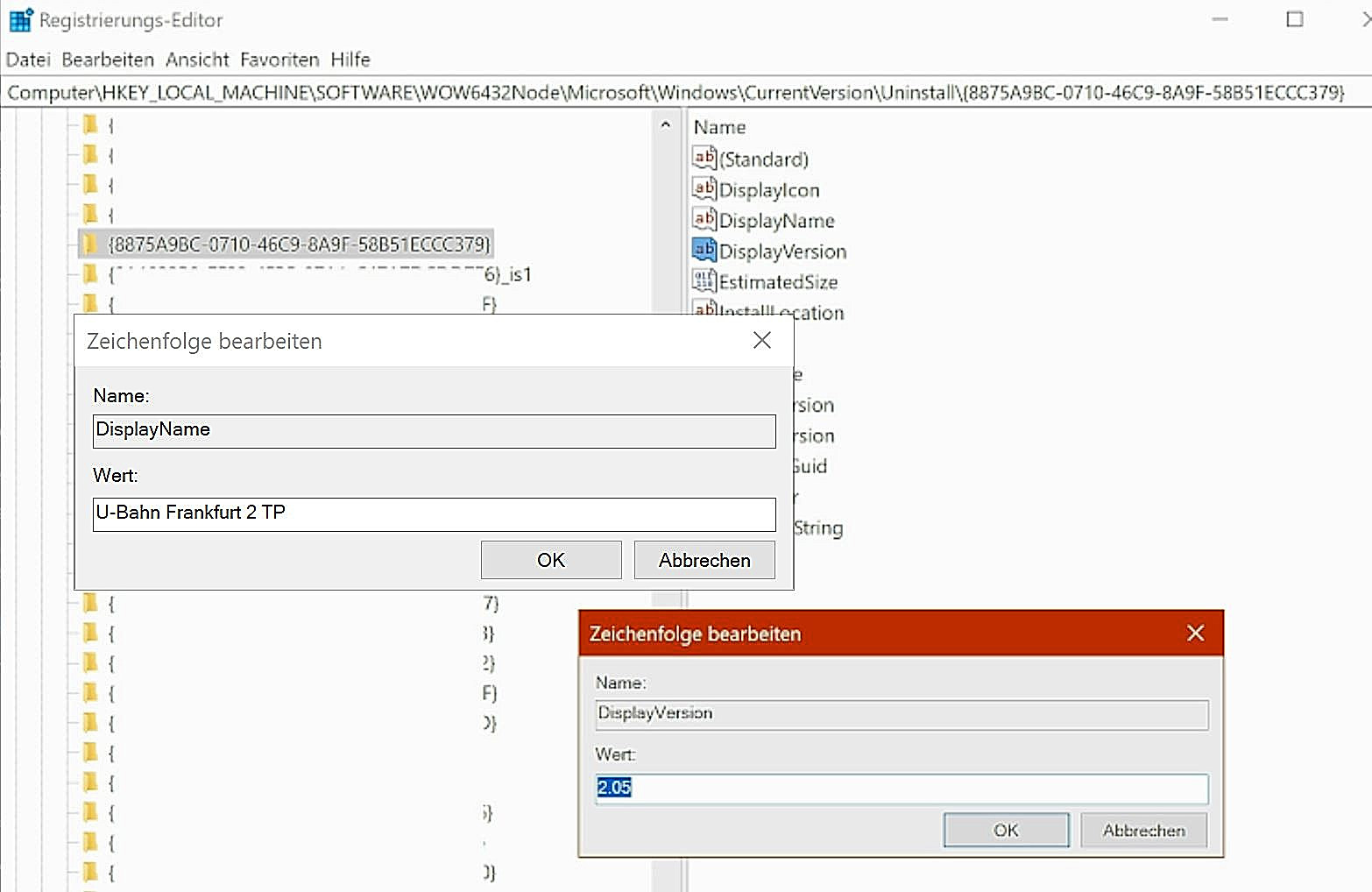The width and height of the screenshot is (1372, 892).
Task: Click the registry path address bar
Action: point(686,92)
